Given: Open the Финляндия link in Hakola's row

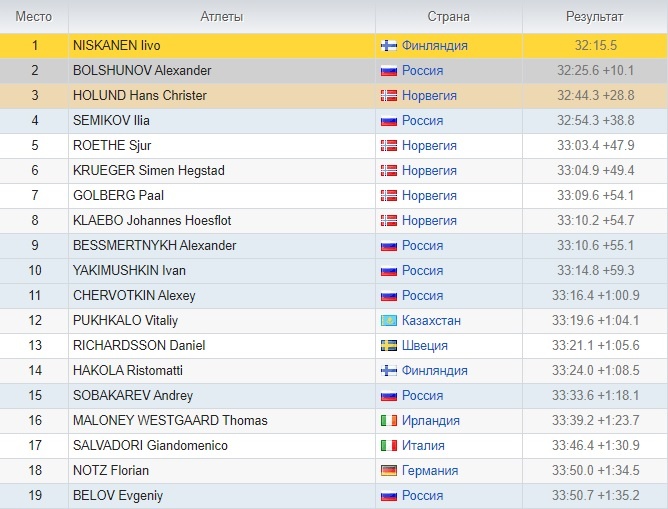Looking at the screenshot, I should [x=435, y=371].
